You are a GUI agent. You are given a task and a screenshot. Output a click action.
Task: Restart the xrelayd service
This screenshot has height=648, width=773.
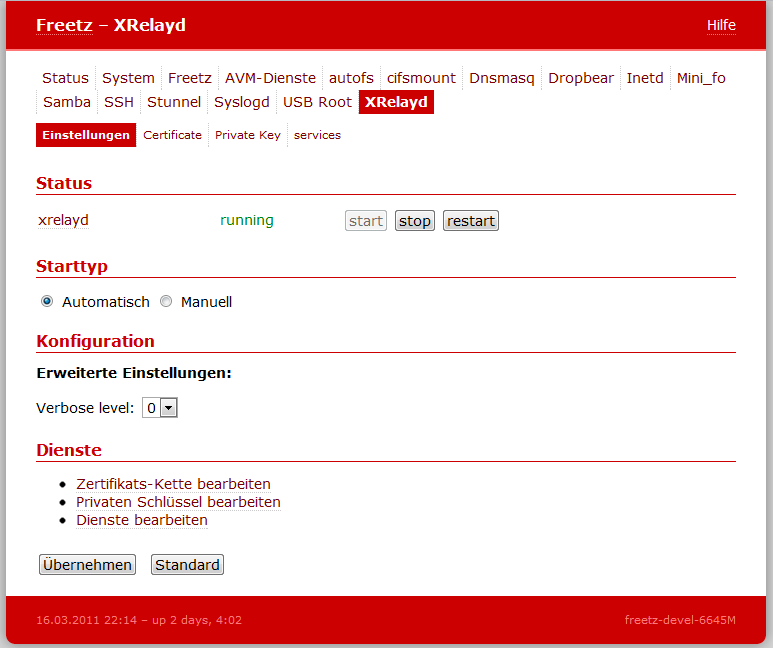(x=471, y=220)
